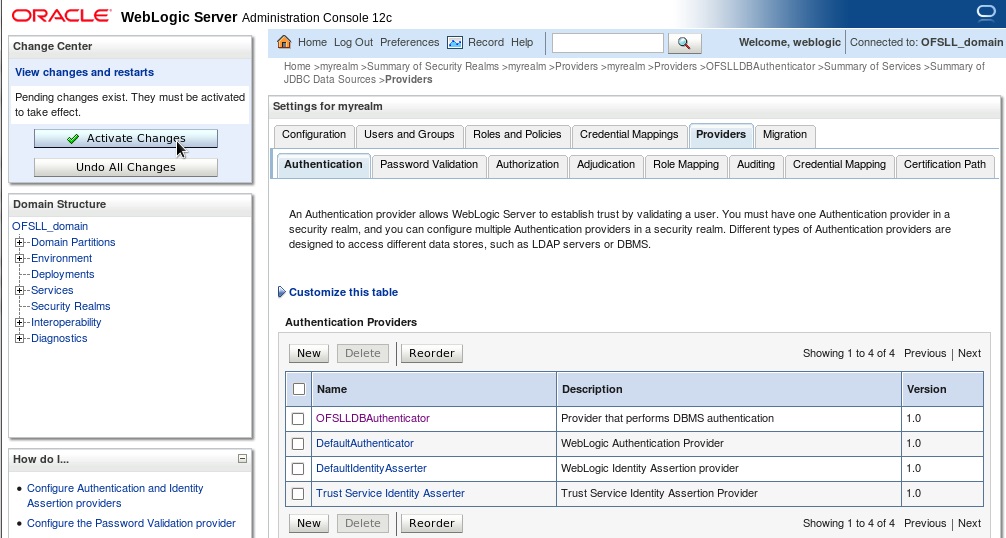Open the Migration tab

(x=785, y=135)
